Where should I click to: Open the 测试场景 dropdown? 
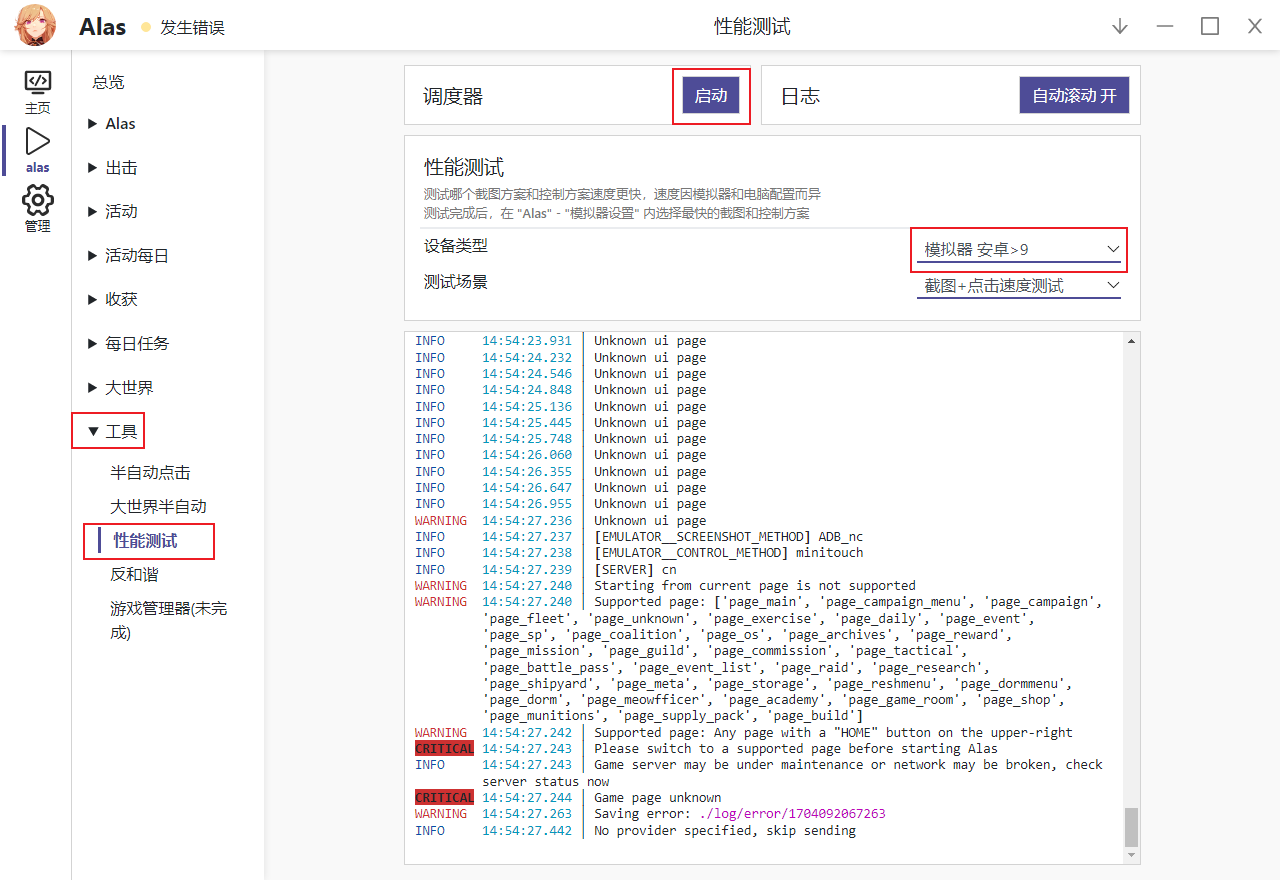pos(1019,286)
